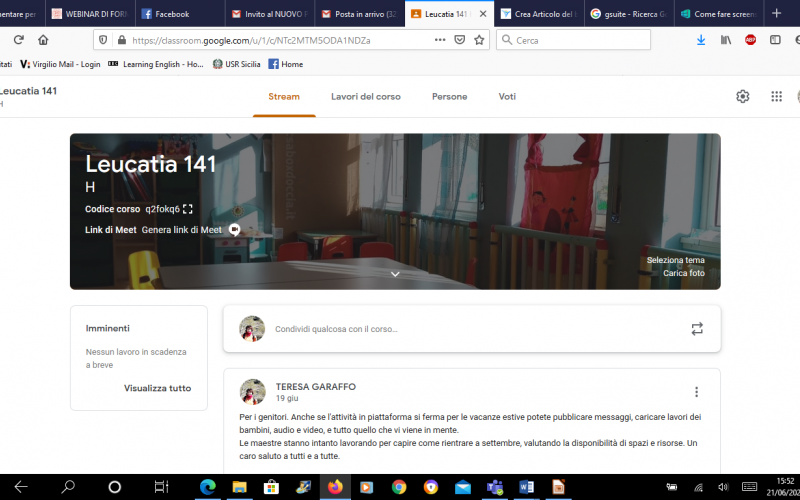800x500 pixels.
Task: Switch to Crea Articolo del browser tab
Action: coord(539,14)
